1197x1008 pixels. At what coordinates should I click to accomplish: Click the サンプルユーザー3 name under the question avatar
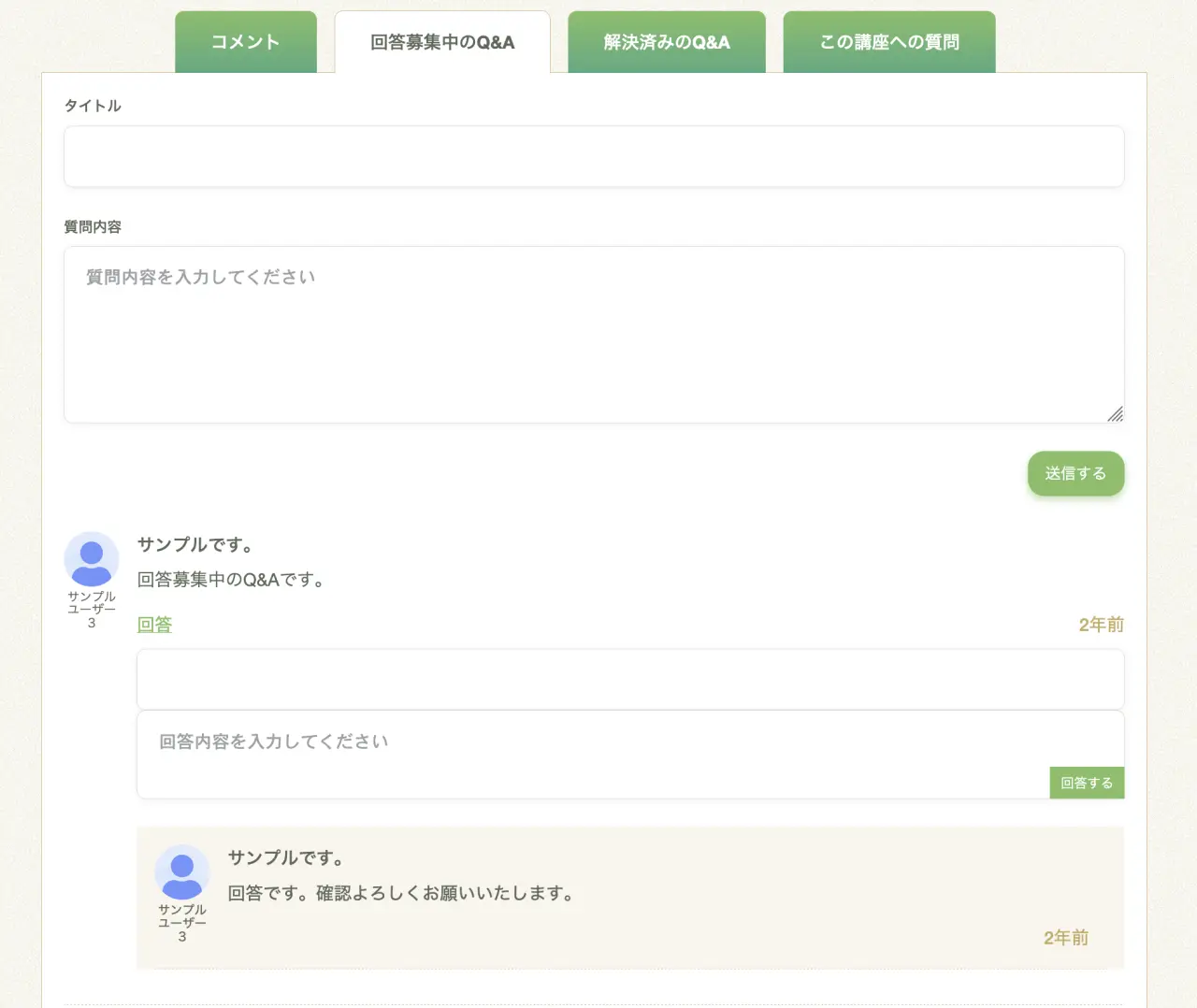pos(92,610)
